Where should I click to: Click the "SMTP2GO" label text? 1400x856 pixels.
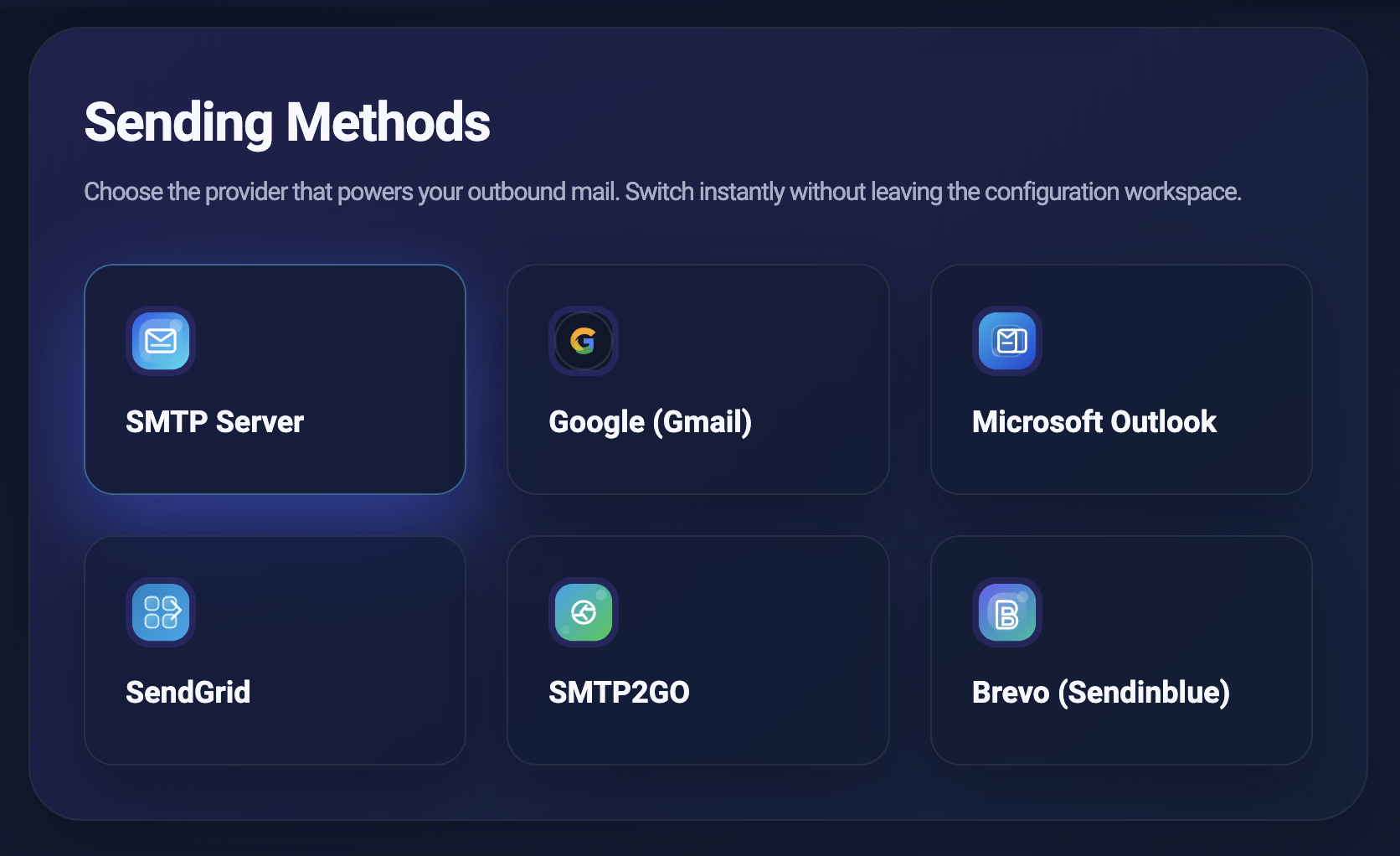(619, 693)
